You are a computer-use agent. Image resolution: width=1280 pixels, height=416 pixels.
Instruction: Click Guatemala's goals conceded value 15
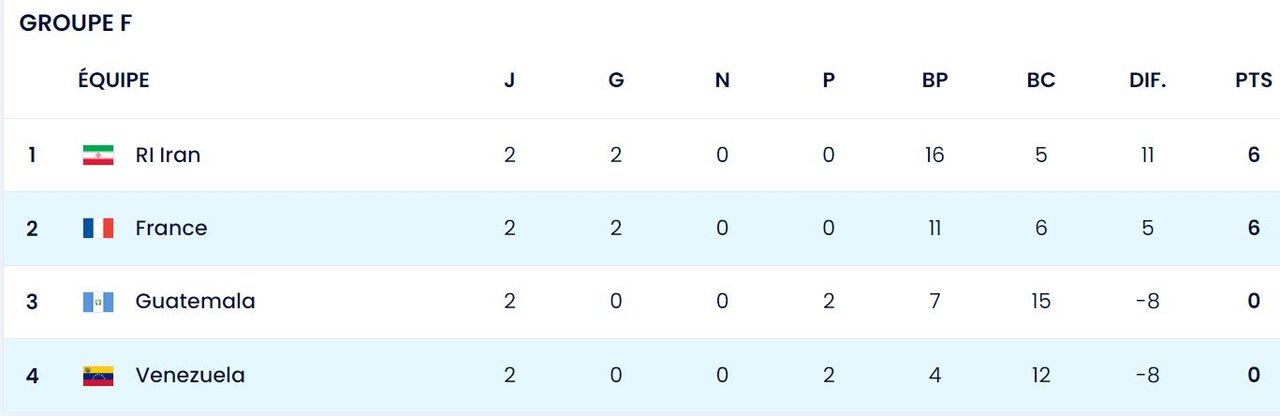[x=1041, y=301]
